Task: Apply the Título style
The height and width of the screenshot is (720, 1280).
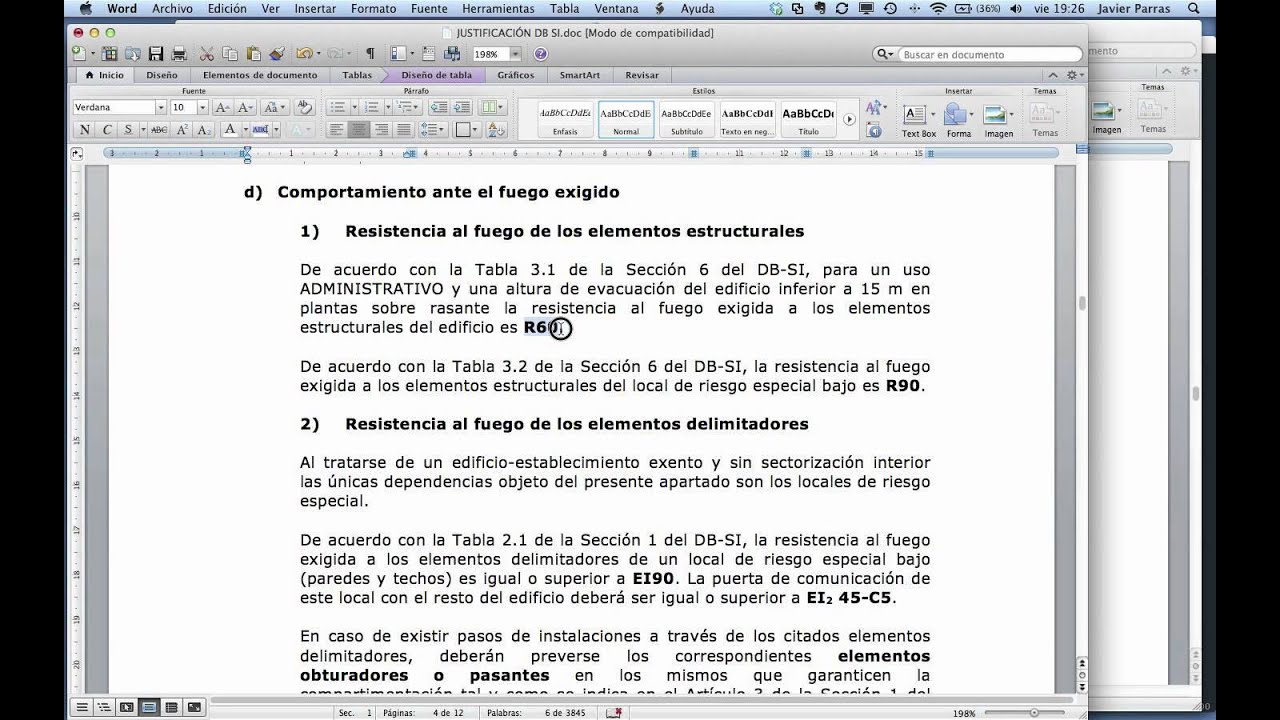Action: [808, 119]
